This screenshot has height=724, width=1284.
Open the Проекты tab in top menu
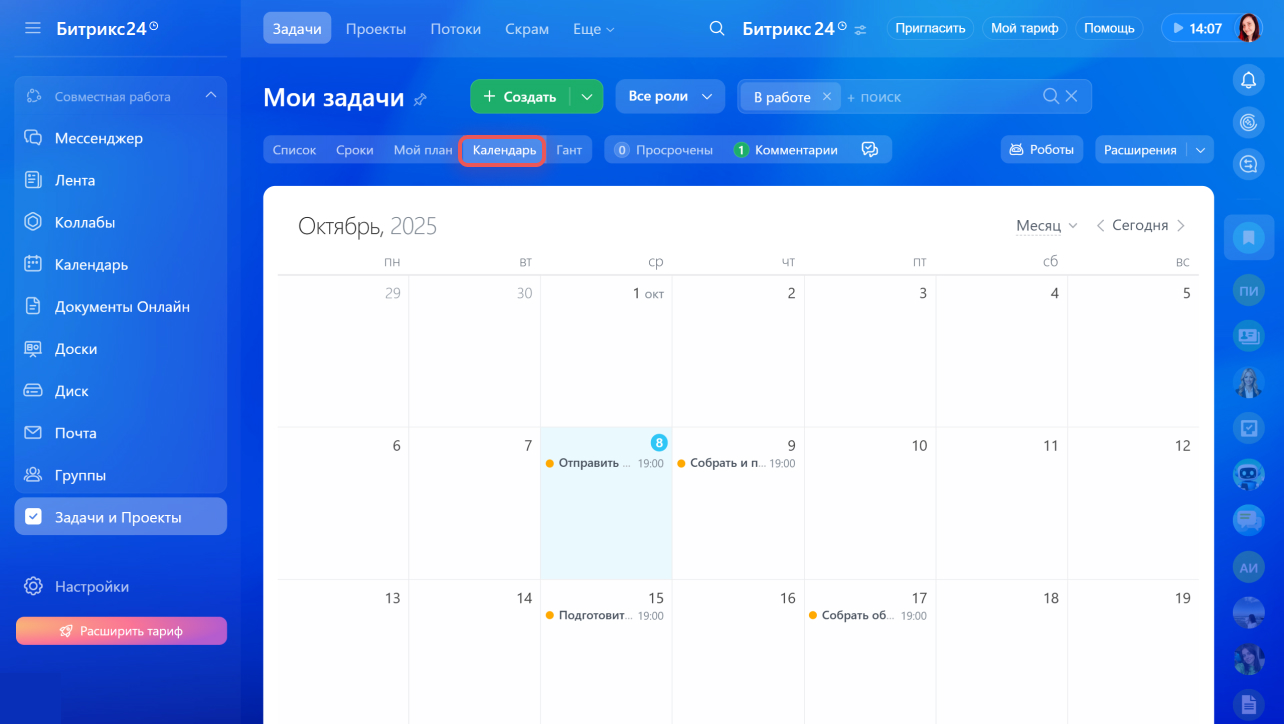click(x=376, y=28)
